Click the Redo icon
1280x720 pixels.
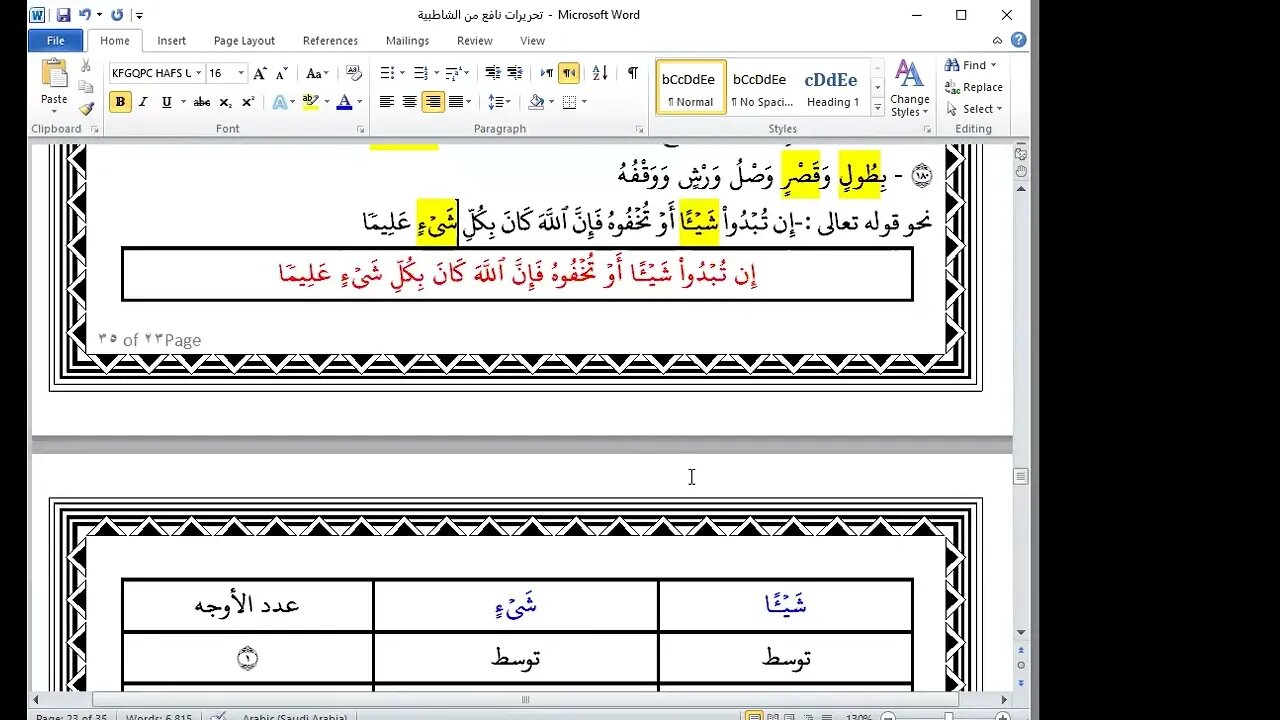pos(117,15)
